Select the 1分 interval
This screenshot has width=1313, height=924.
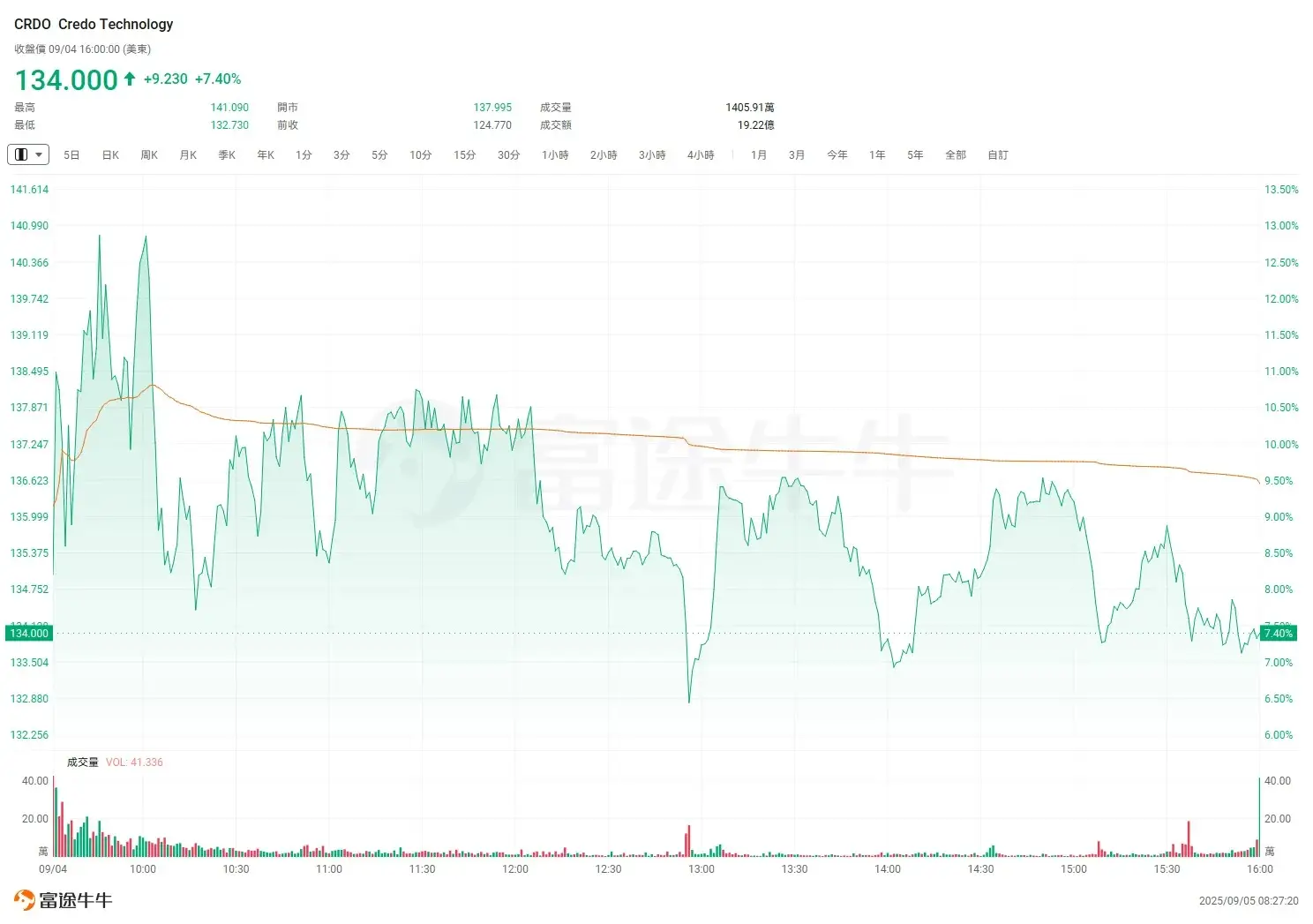304,155
